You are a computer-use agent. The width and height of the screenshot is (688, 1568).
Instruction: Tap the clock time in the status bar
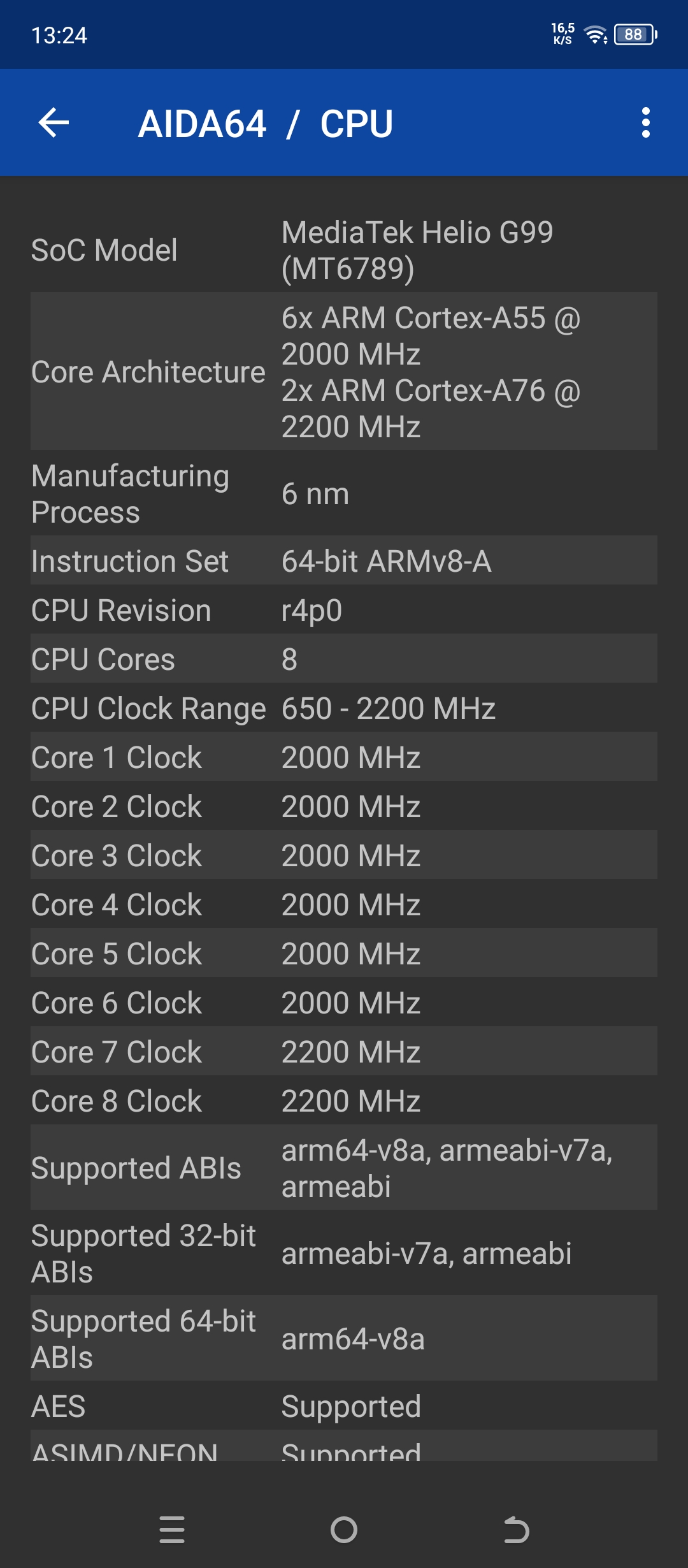(x=59, y=35)
